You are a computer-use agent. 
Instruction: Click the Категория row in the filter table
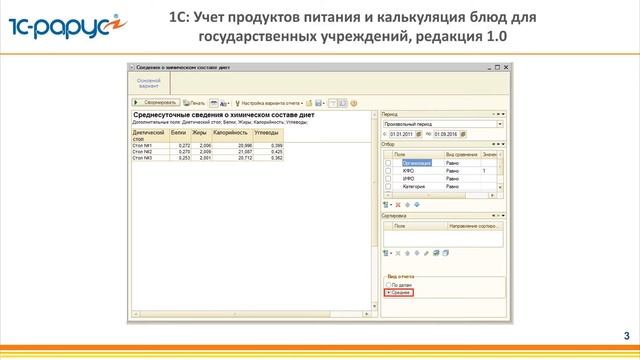click(x=440, y=186)
